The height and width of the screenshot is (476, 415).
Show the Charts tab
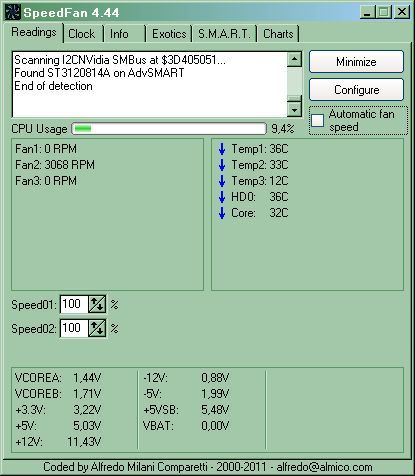[278, 34]
